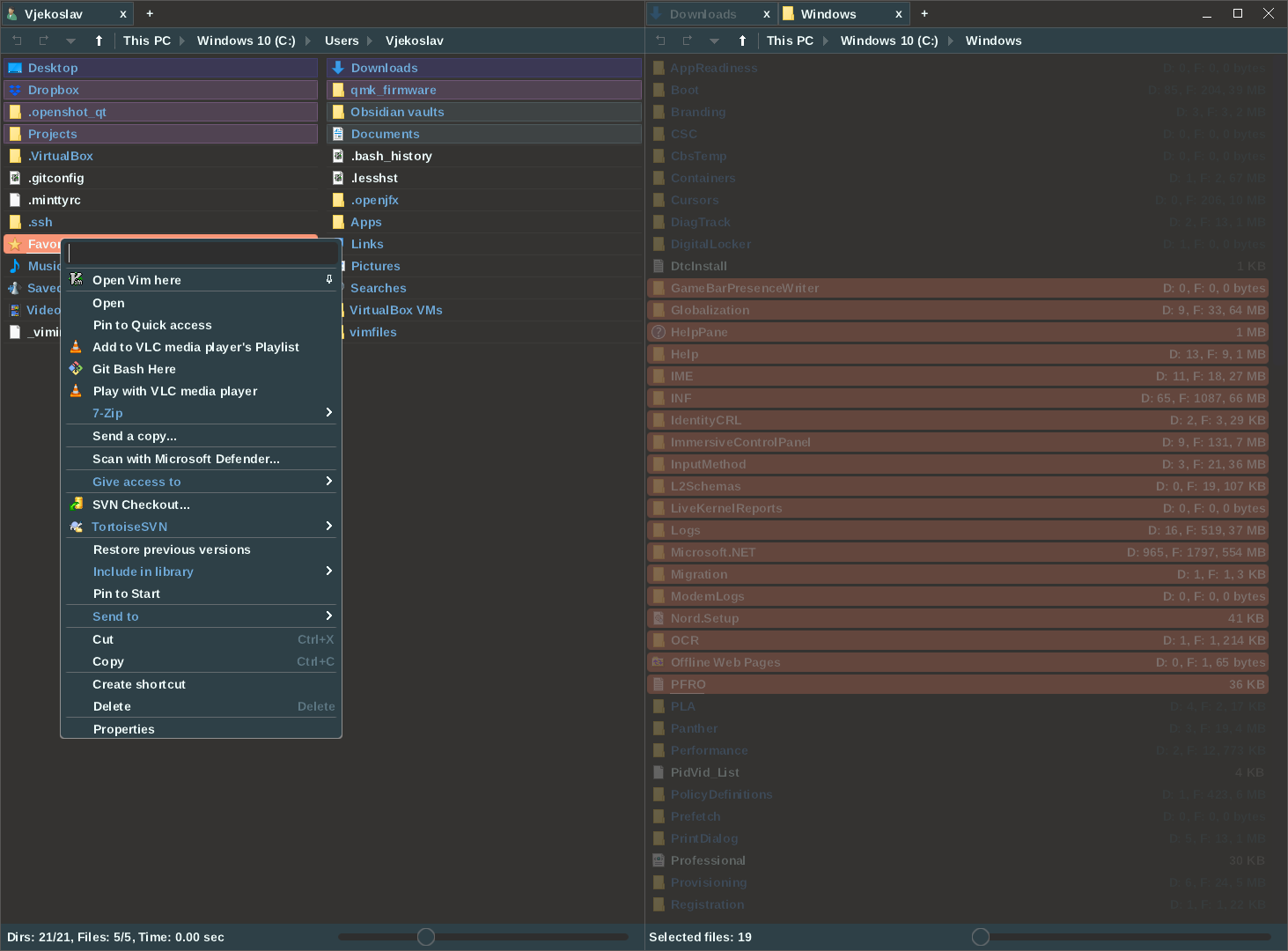This screenshot has height=951, width=1288.
Task: Click the forward arrow in left pane toolbar
Action: tap(43, 41)
